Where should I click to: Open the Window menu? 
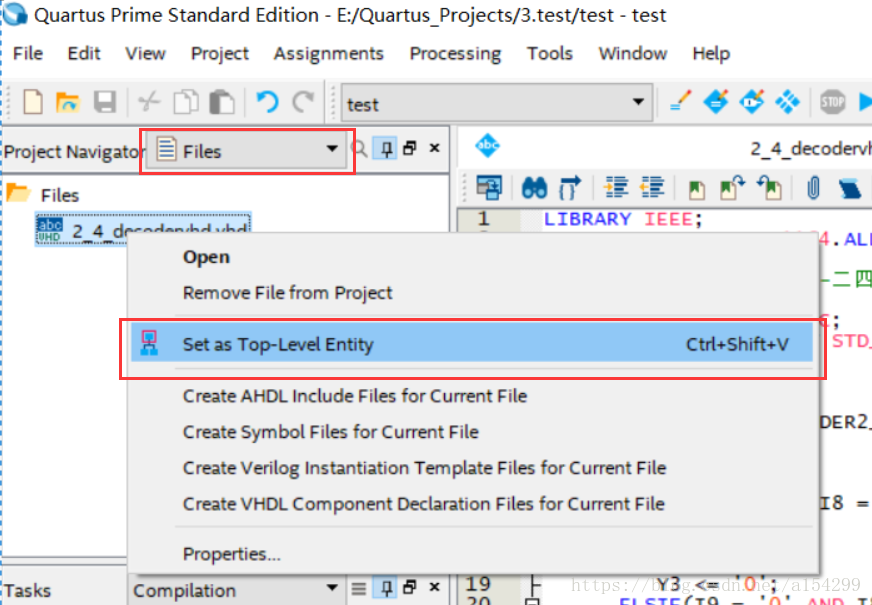(633, 53)
